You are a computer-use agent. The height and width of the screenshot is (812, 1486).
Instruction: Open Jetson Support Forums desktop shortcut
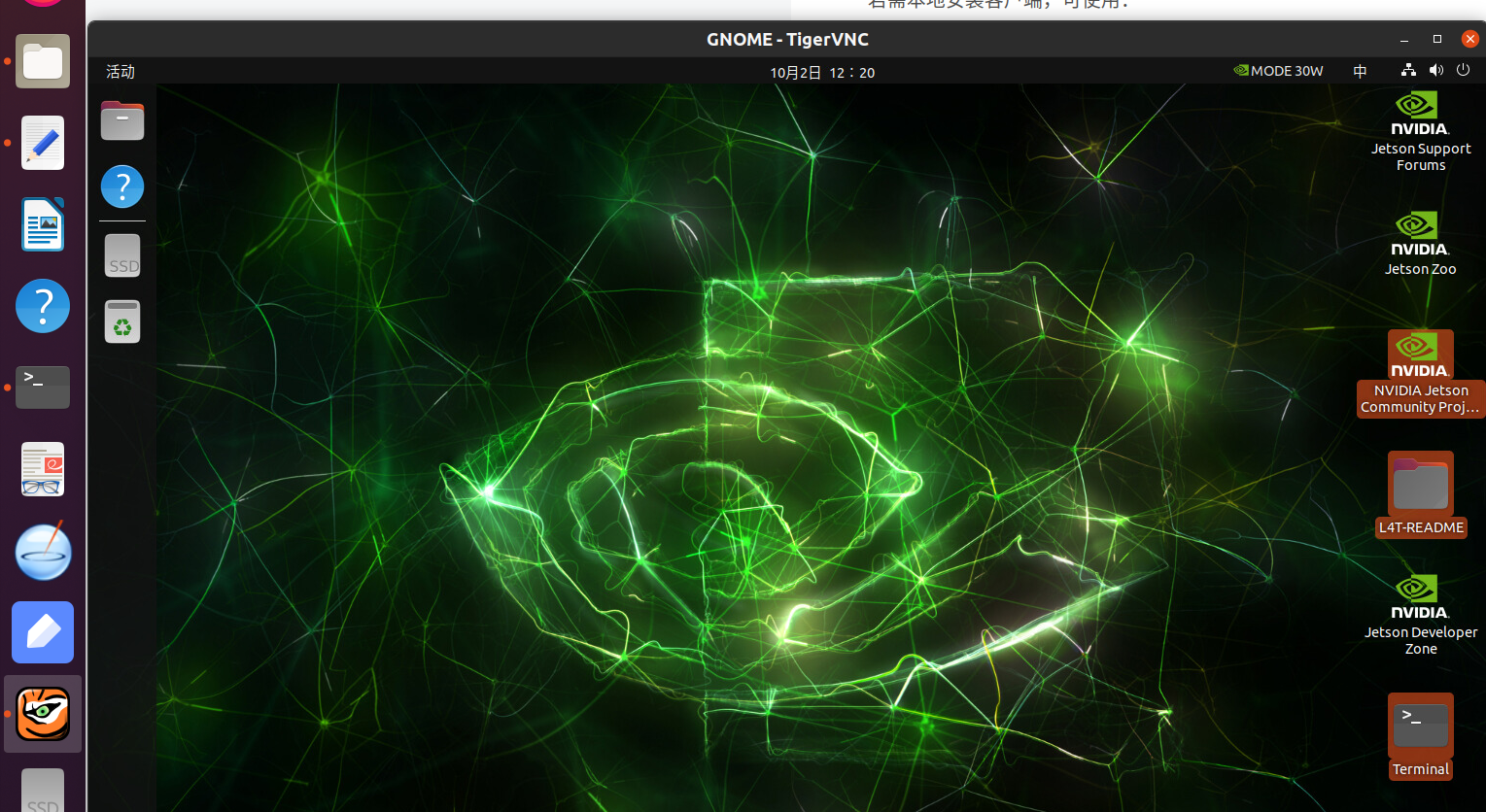tap(1421, 132)
